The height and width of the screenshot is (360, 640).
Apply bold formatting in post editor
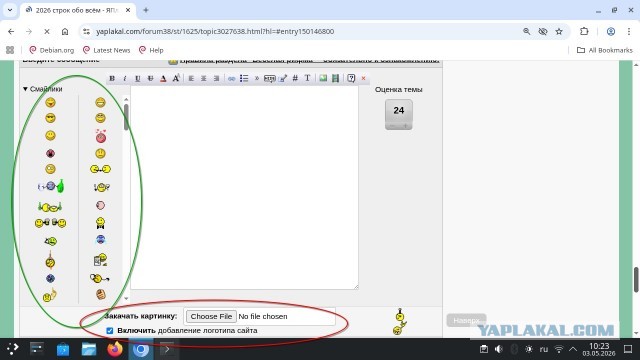pos(112,78)
